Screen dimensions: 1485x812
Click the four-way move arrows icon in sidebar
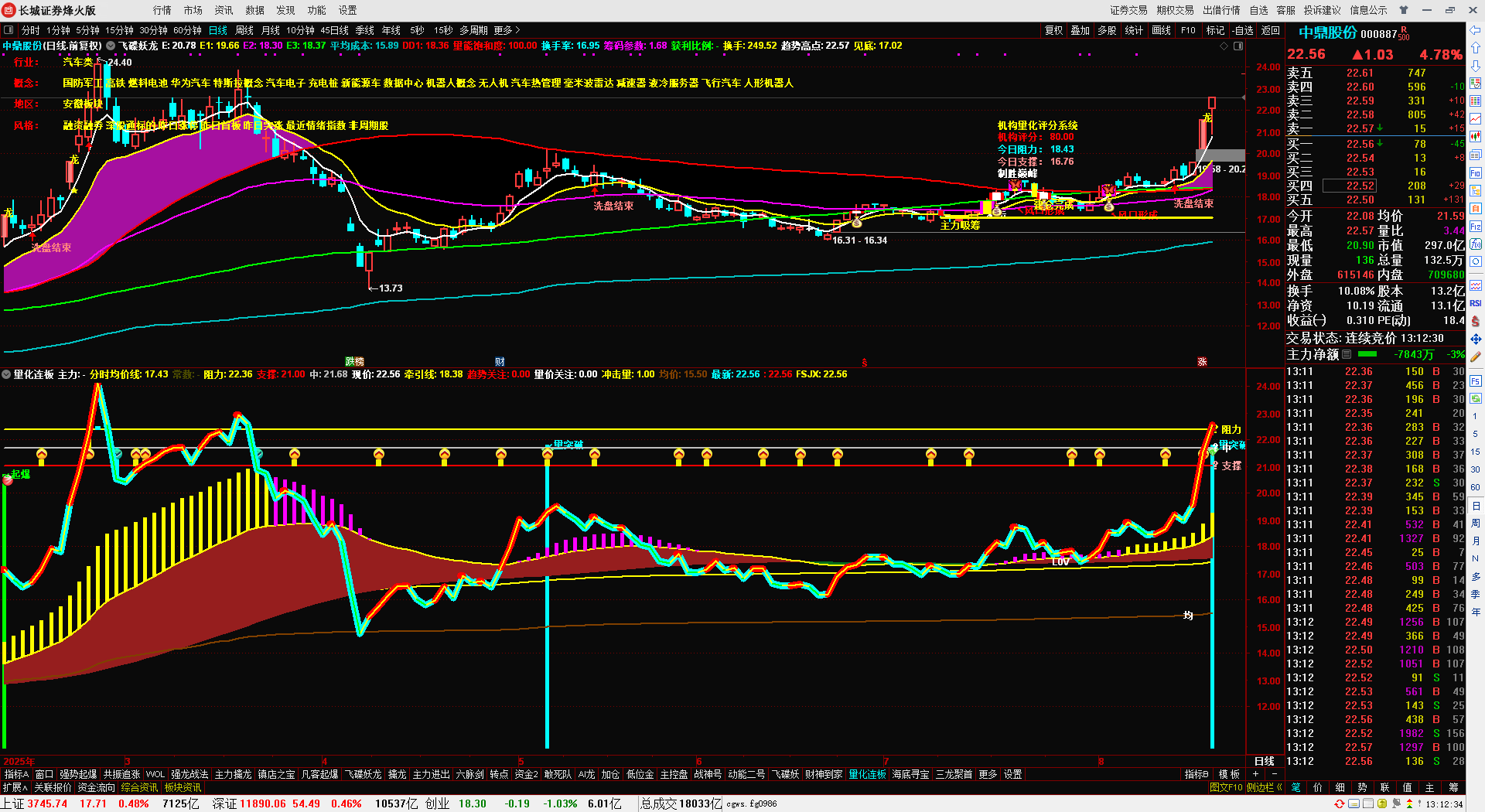(x=1476, y=339)
